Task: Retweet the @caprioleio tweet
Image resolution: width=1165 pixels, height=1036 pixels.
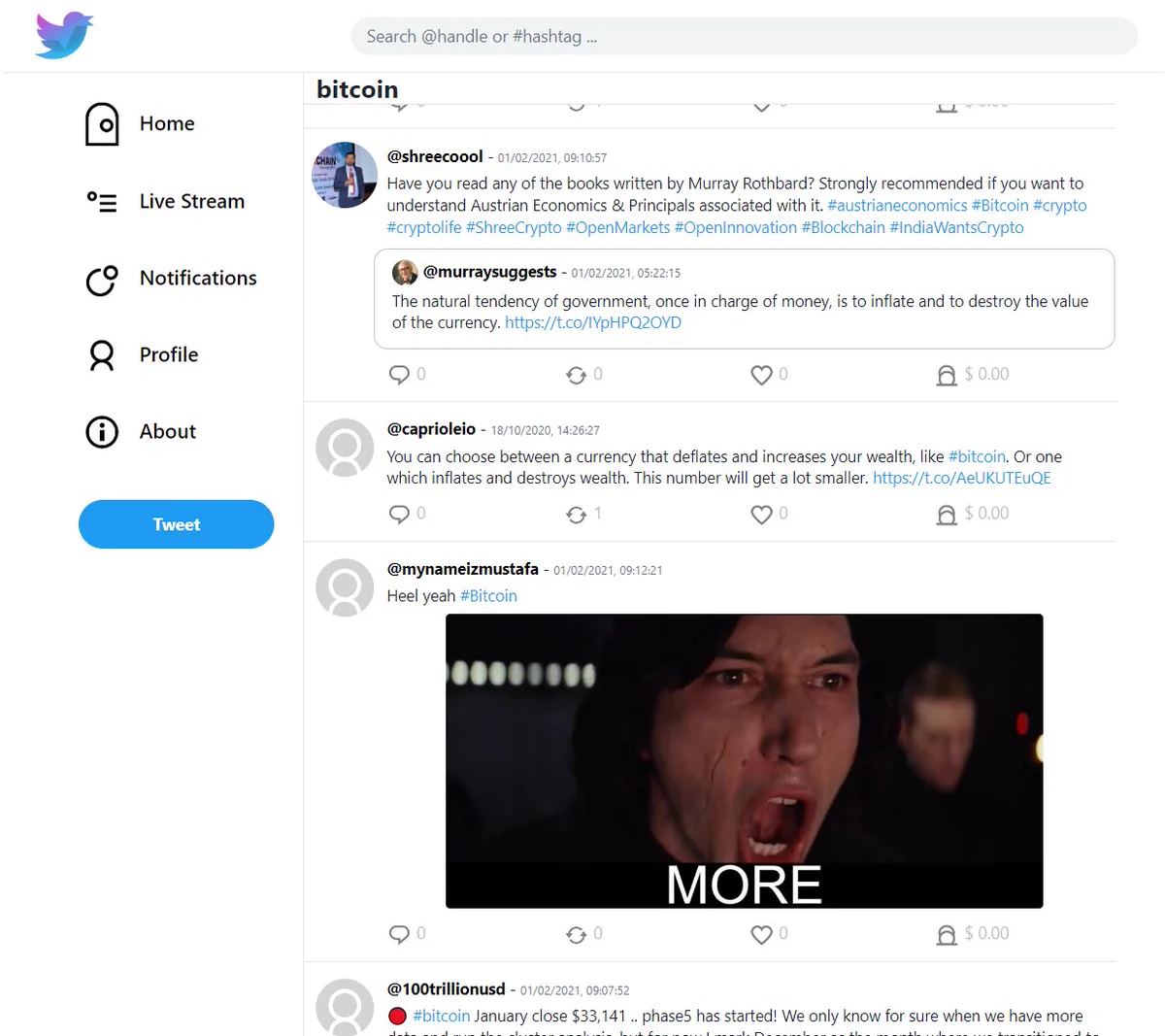Action: pyautogui.click(x=577, y=514)
